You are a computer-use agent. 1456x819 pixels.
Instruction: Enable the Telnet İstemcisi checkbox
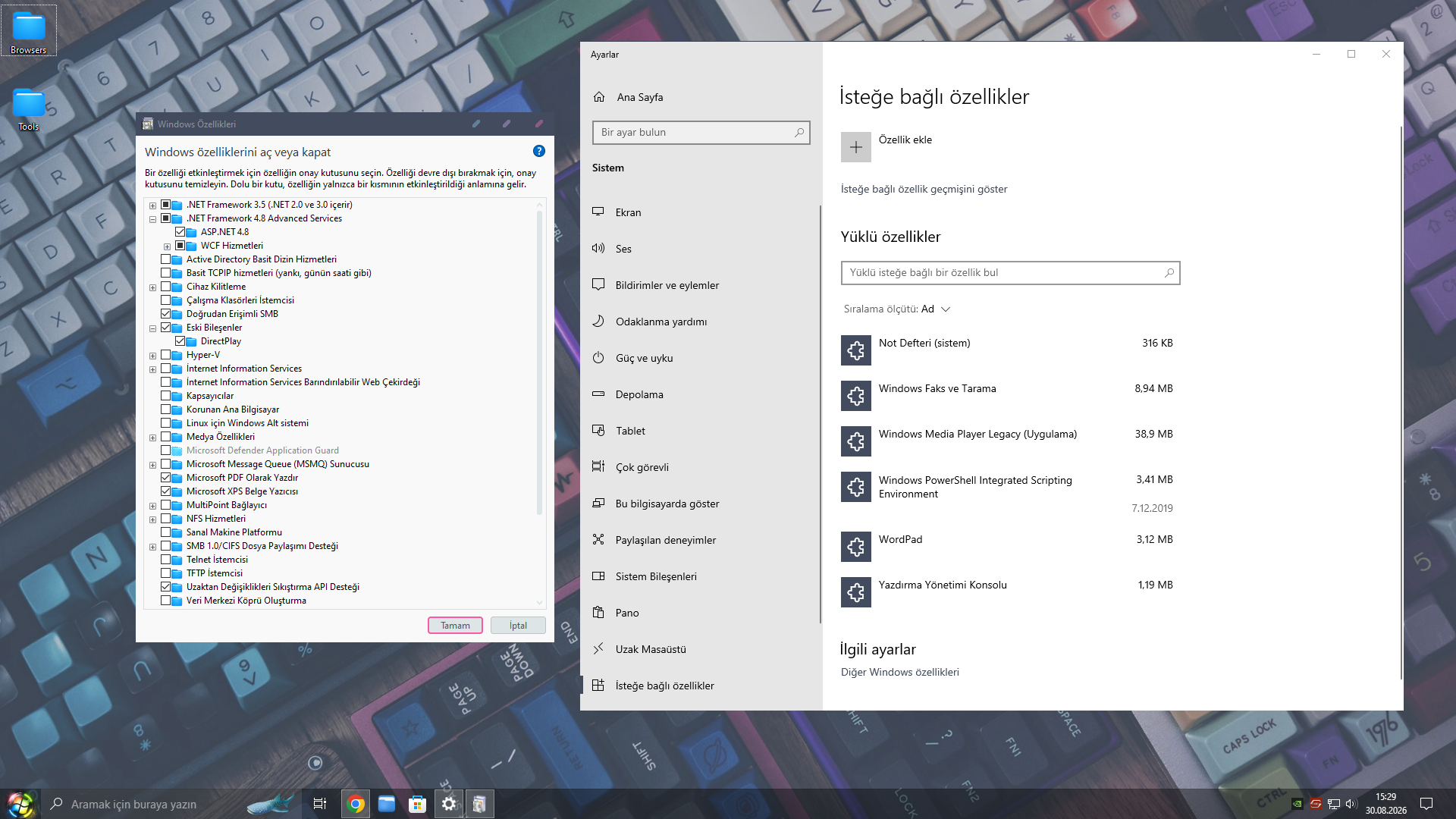tap(166, 560)
